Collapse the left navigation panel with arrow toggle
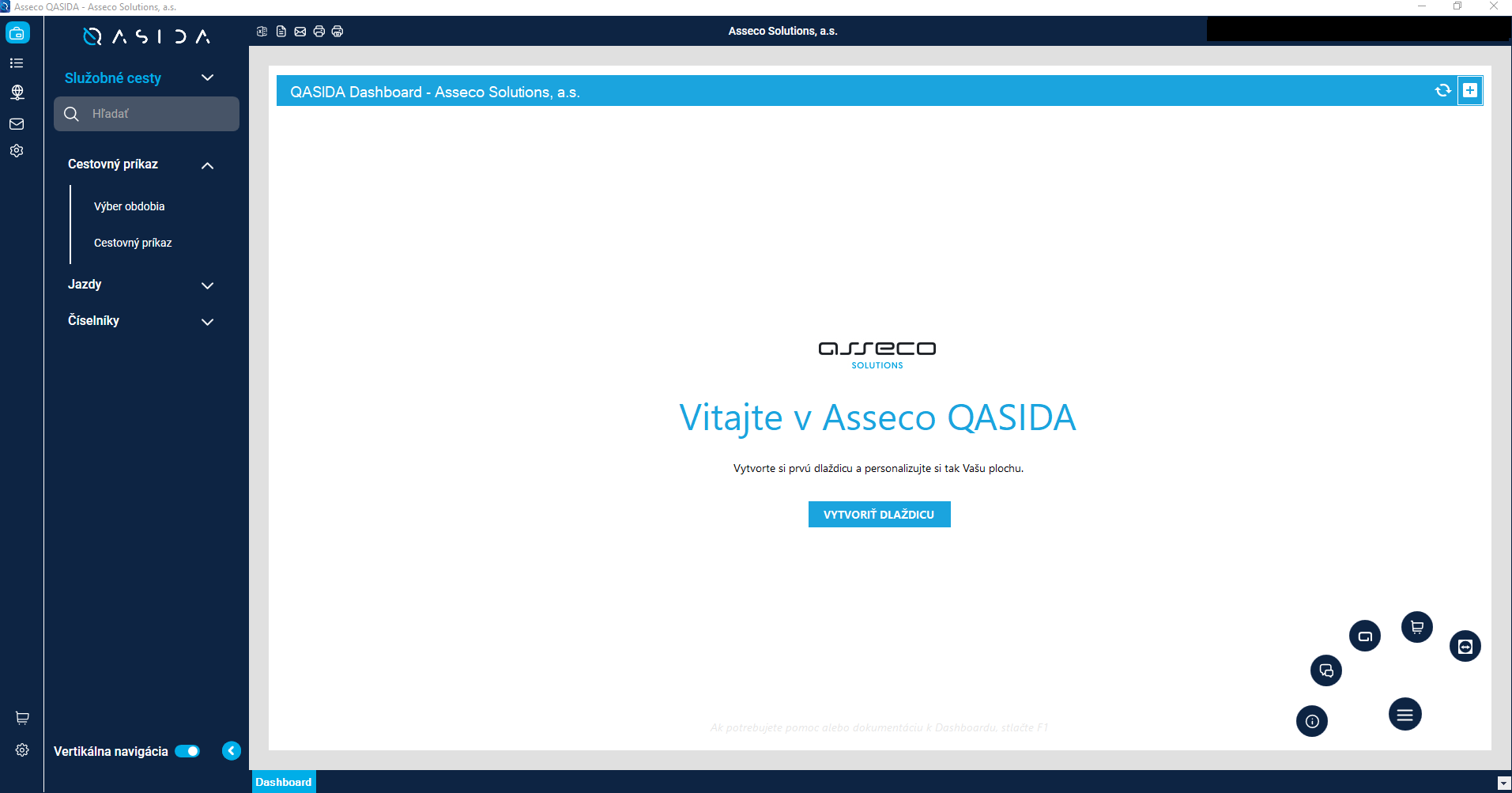The height and width of the screenshot is (793, 1512). (x=231, y=750)
